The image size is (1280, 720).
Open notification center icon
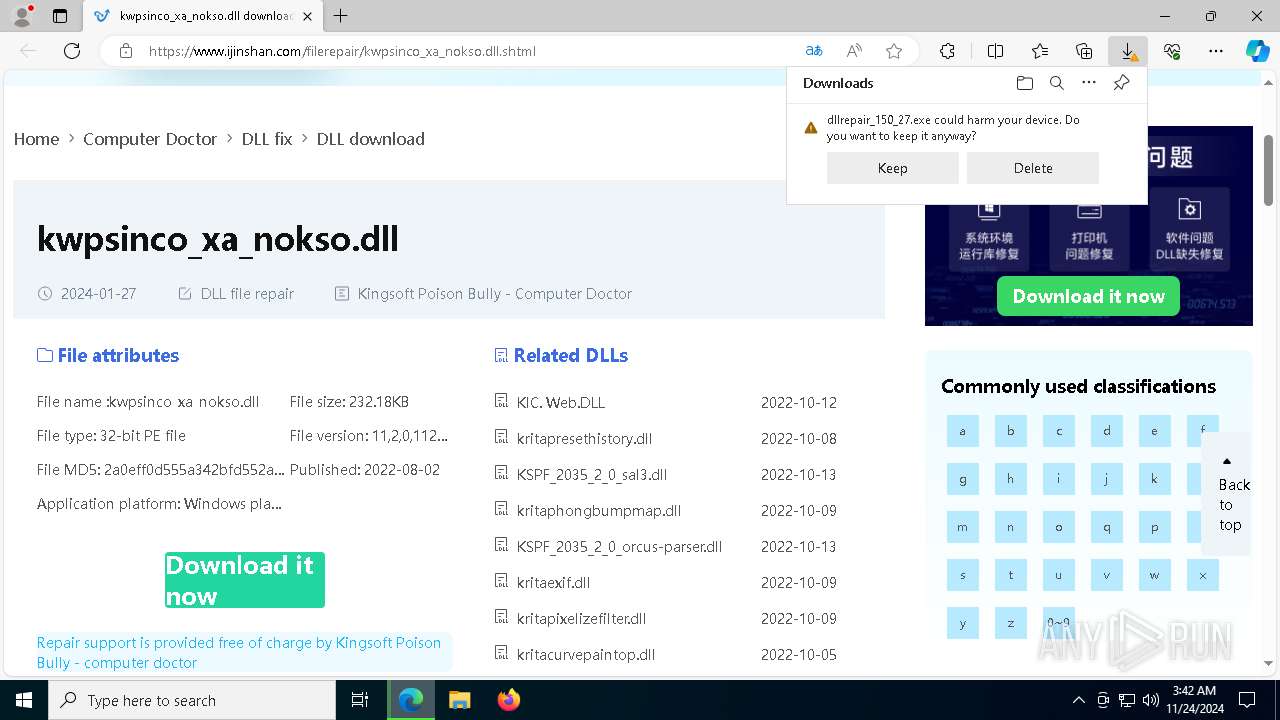tap(1247, 700)
